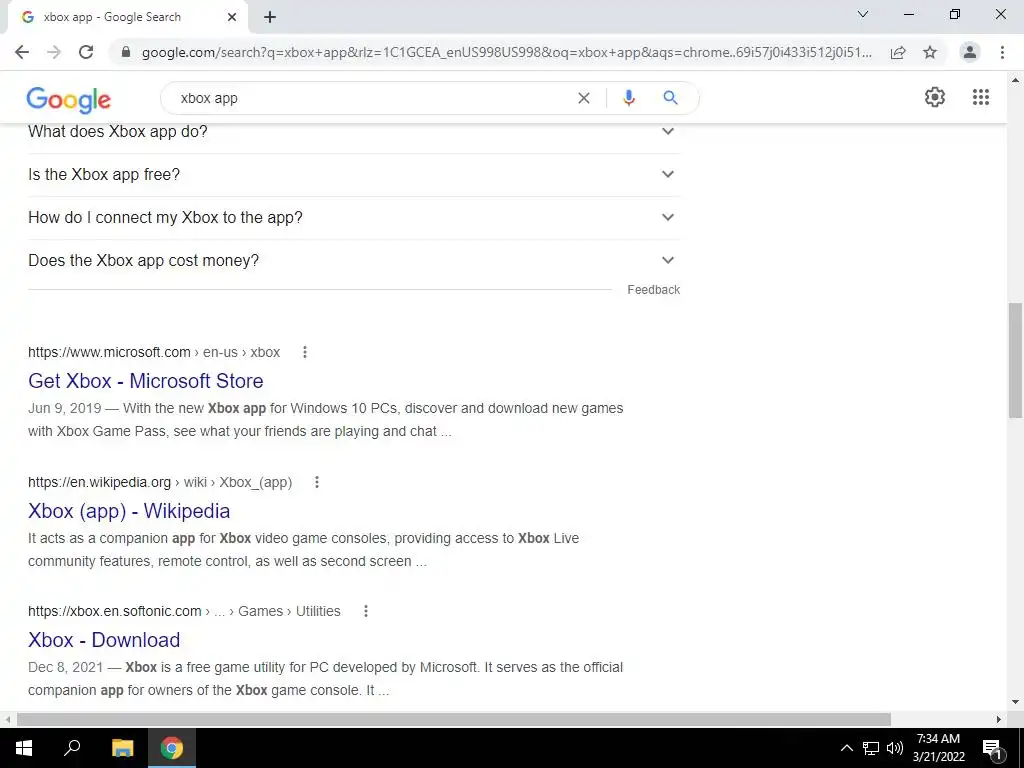Screen dimensions: 1024x768
Task: Click the xbox.en.softonic.com URL breadcrumb
Action: [x=184, y=611]
